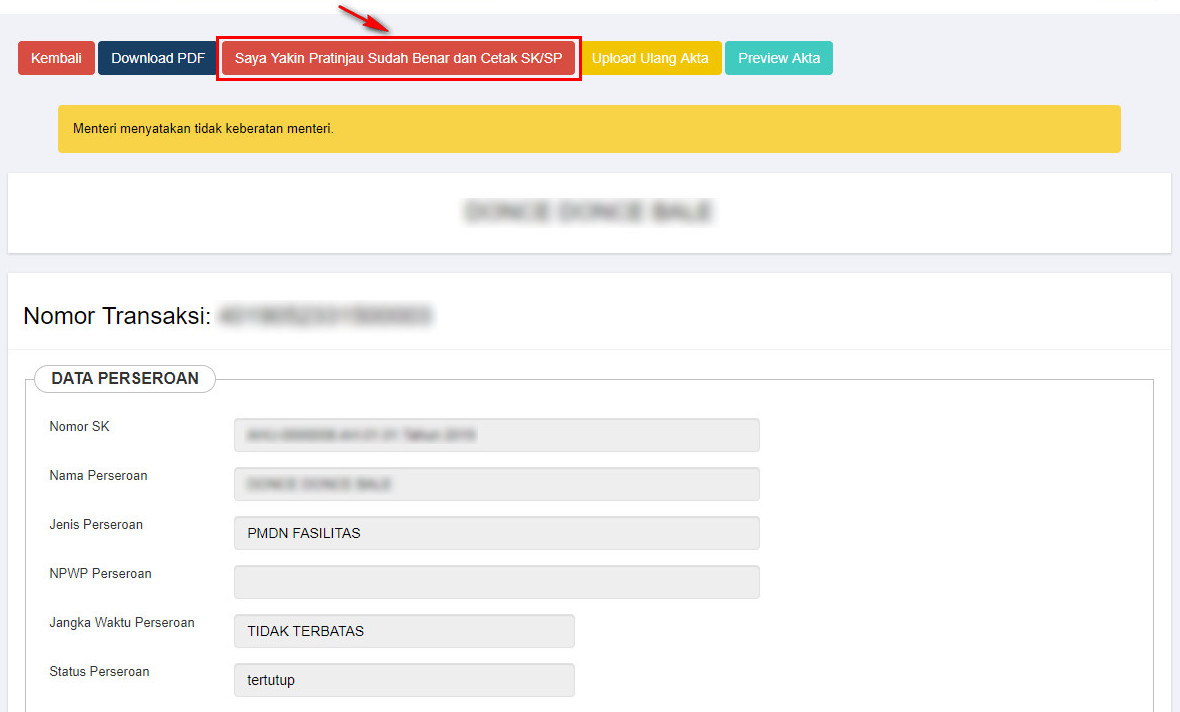Click the Nomor Transaksi heading text
Viewport: 1180px width, 712px height.
click(117, 316)
